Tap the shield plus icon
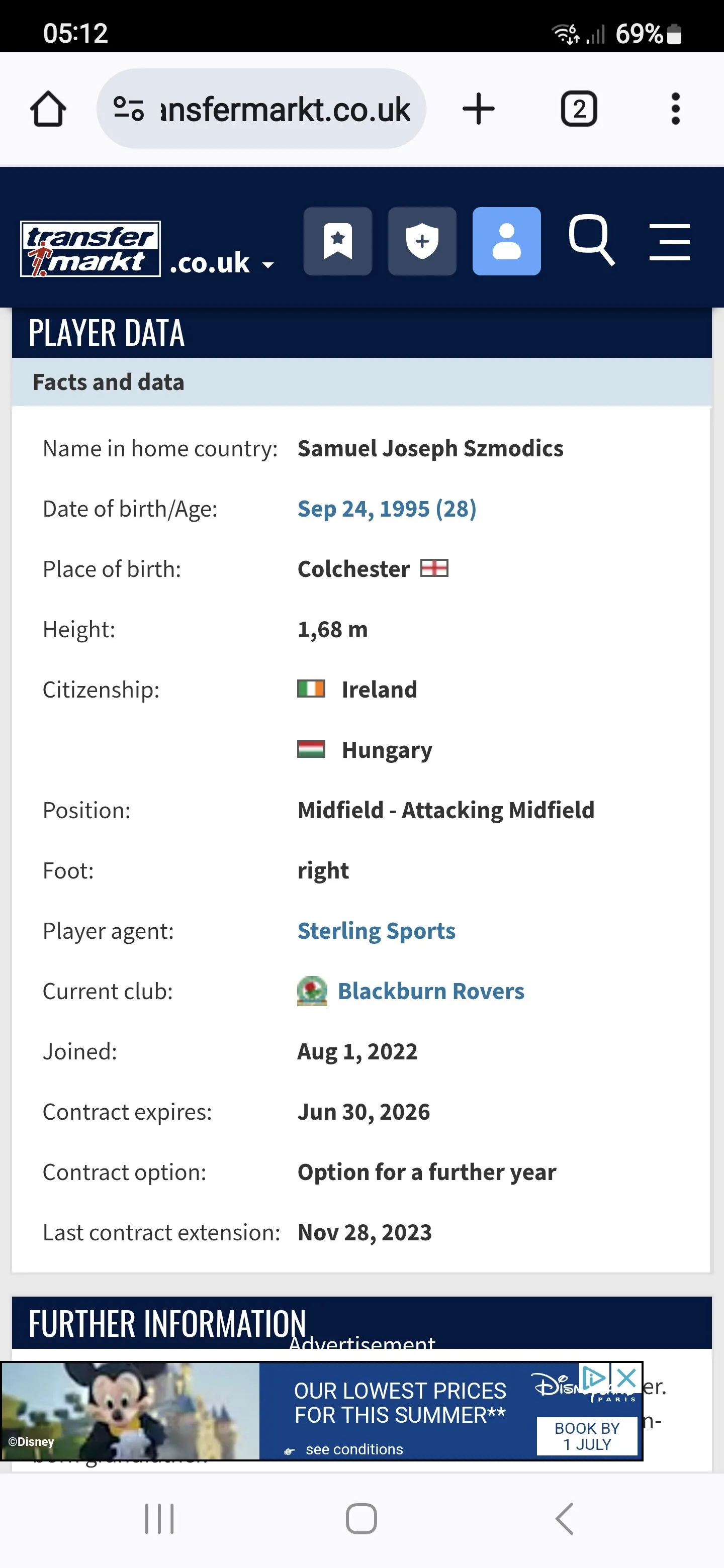The image size is (724, 1568). pyautogui.click(x=422, y=242)
